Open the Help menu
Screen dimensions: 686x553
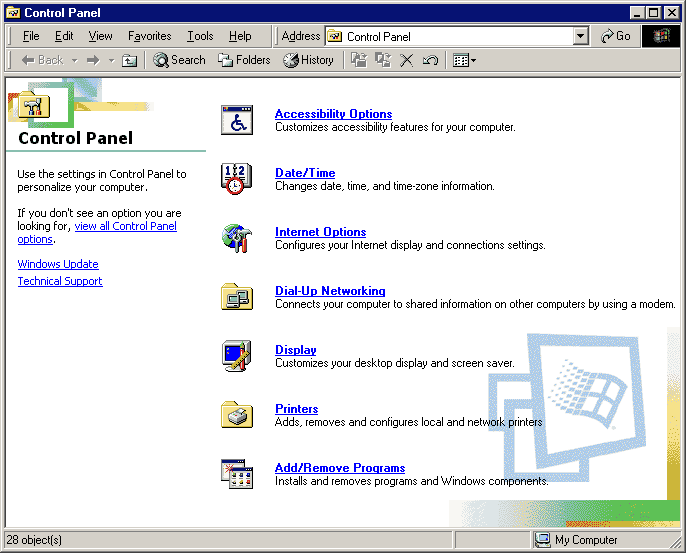(x=240, y=36)
